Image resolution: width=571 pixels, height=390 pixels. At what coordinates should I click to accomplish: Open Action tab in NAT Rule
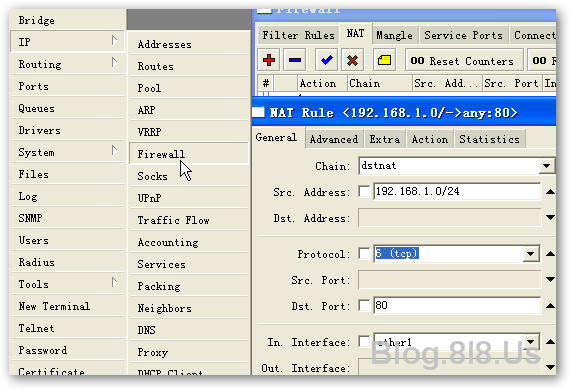click(x=430, y=139)
